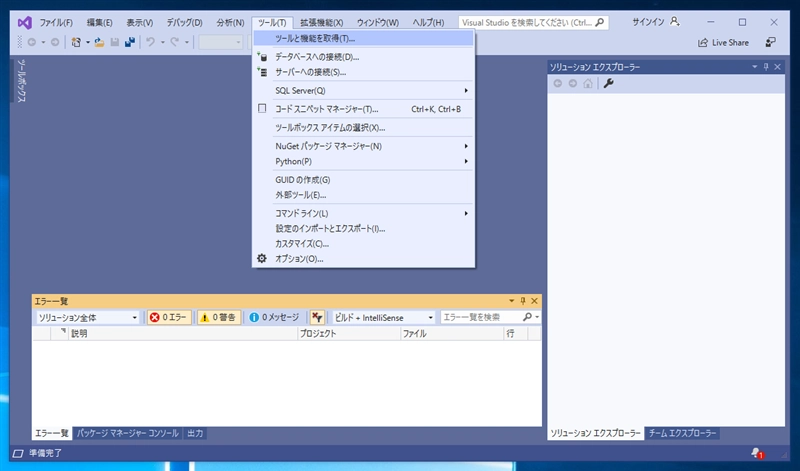This screenshot has height=471, width=800.
Task: Open the ヘルプ(H) menu
Action: pyautogui.click(x=428, y=22)
